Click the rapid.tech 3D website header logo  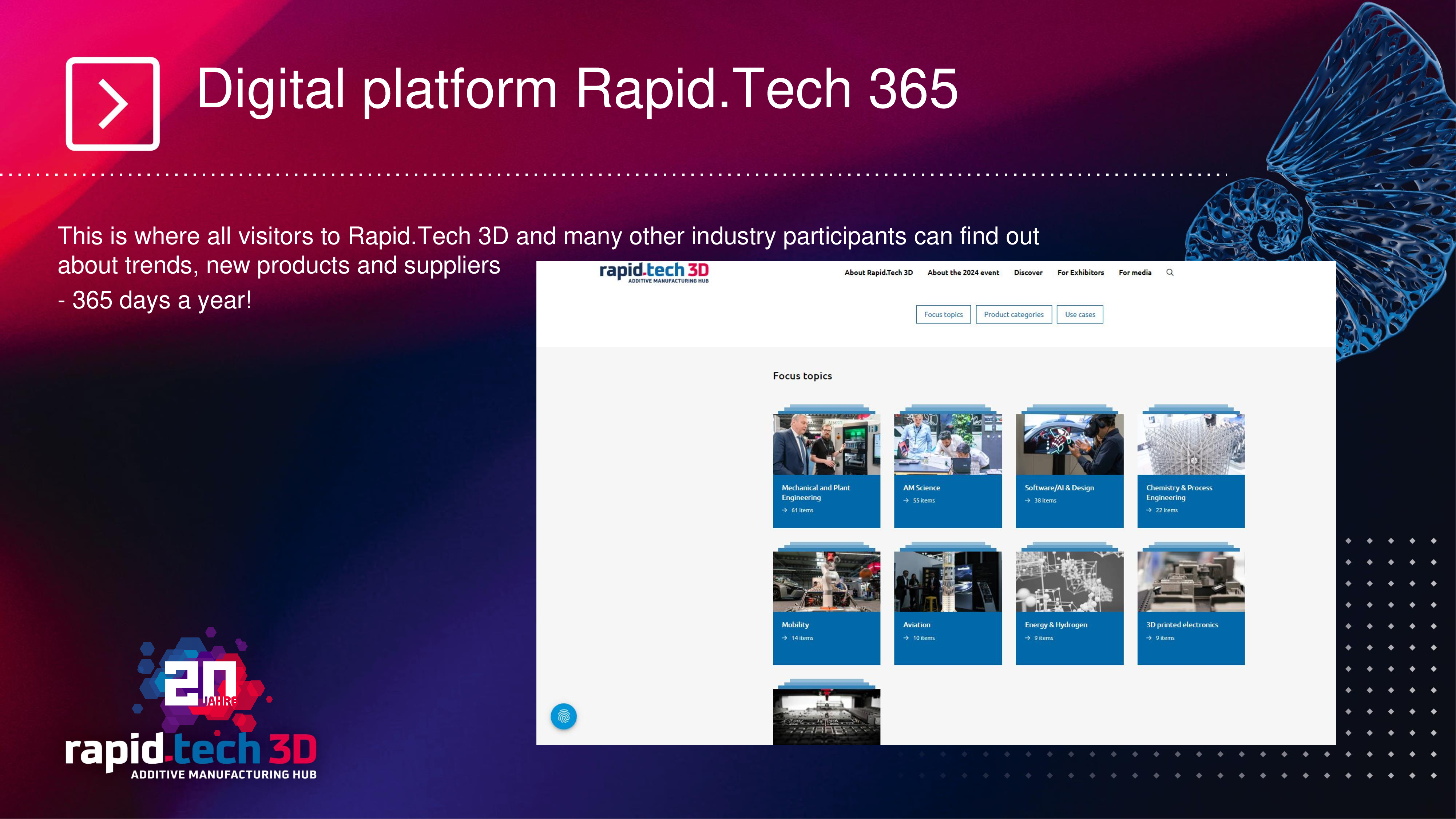[654, 273]
